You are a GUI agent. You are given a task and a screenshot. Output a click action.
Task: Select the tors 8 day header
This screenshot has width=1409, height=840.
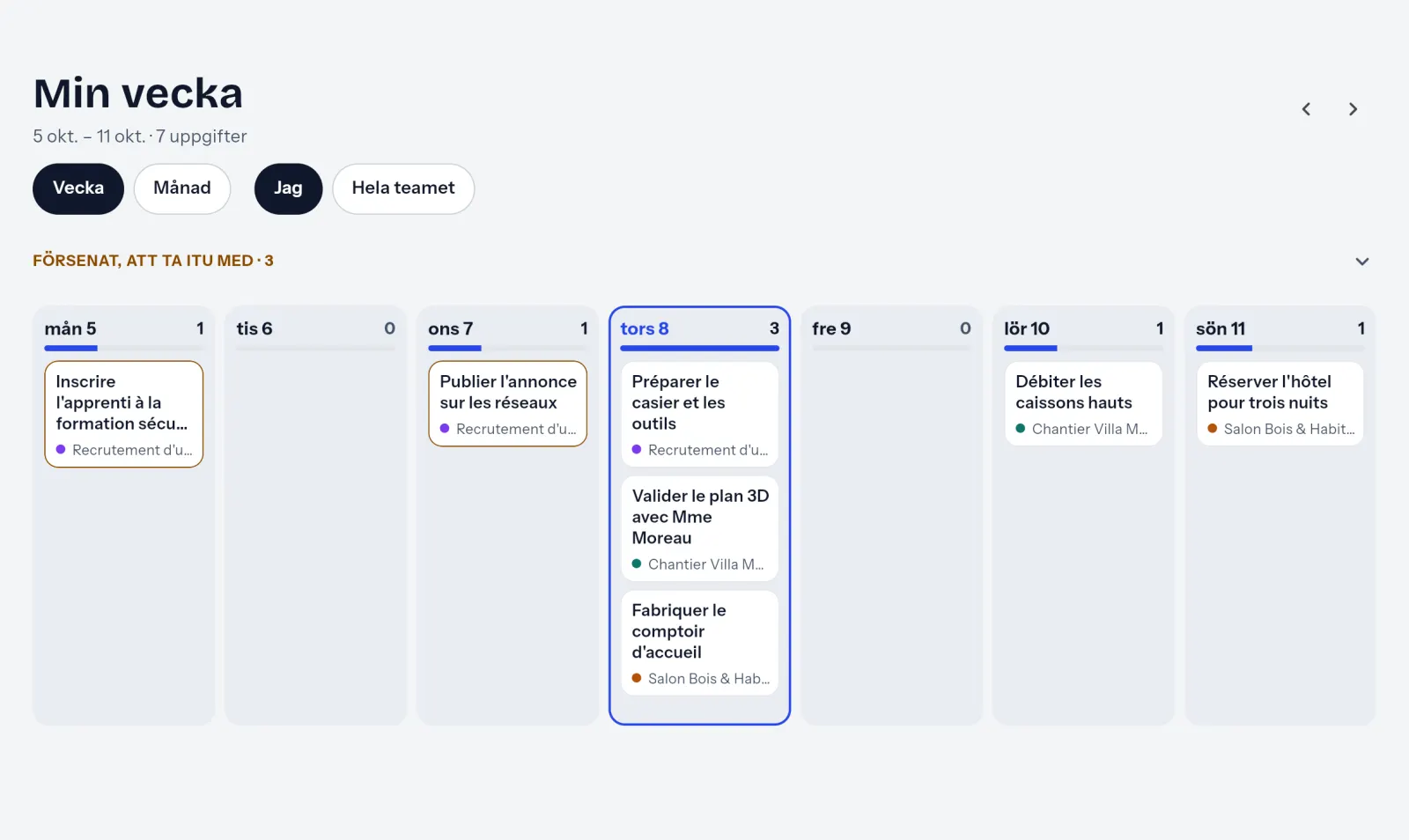click(645, 328)
